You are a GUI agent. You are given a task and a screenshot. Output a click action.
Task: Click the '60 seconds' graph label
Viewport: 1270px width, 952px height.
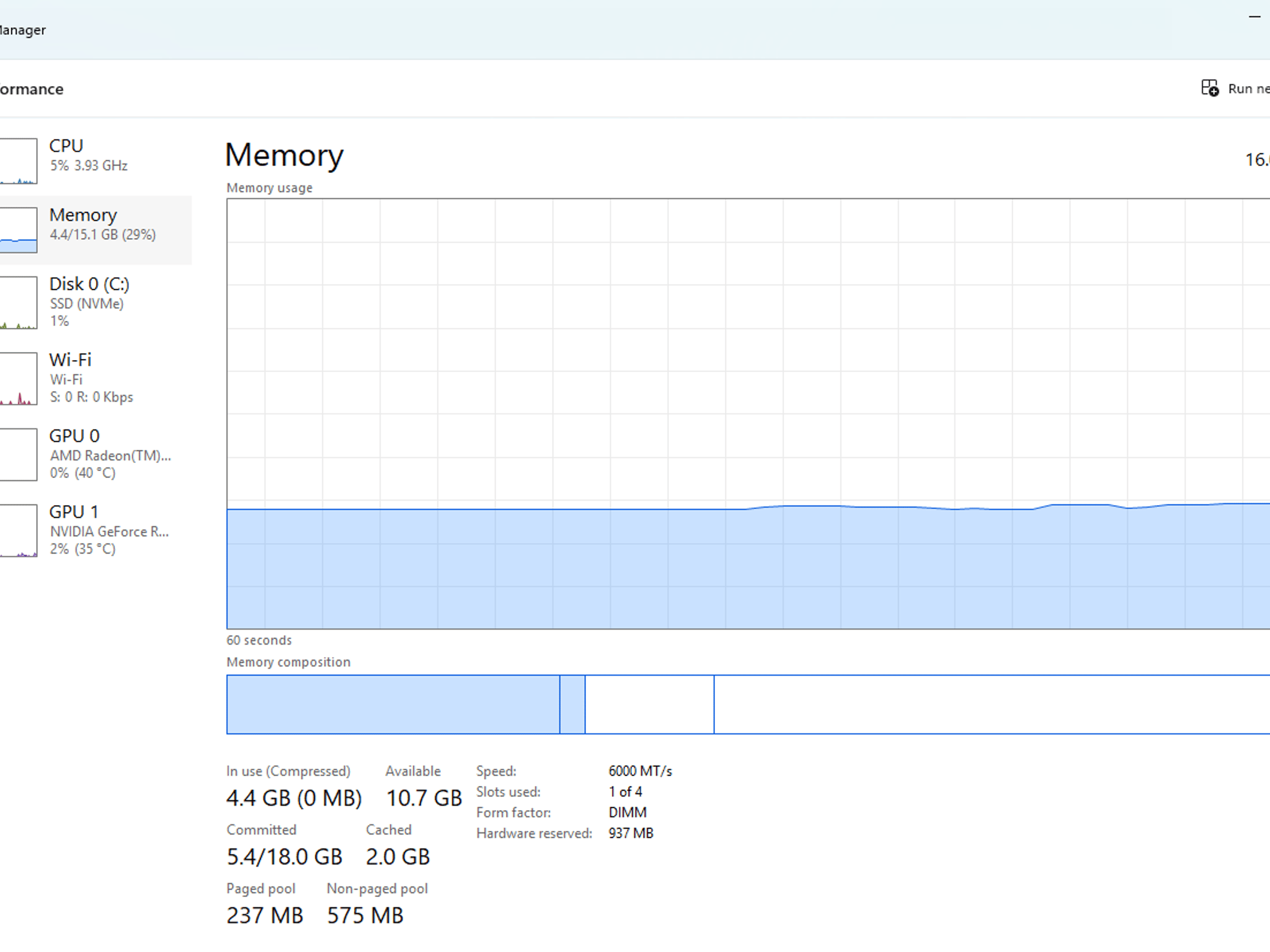(259, 640)
